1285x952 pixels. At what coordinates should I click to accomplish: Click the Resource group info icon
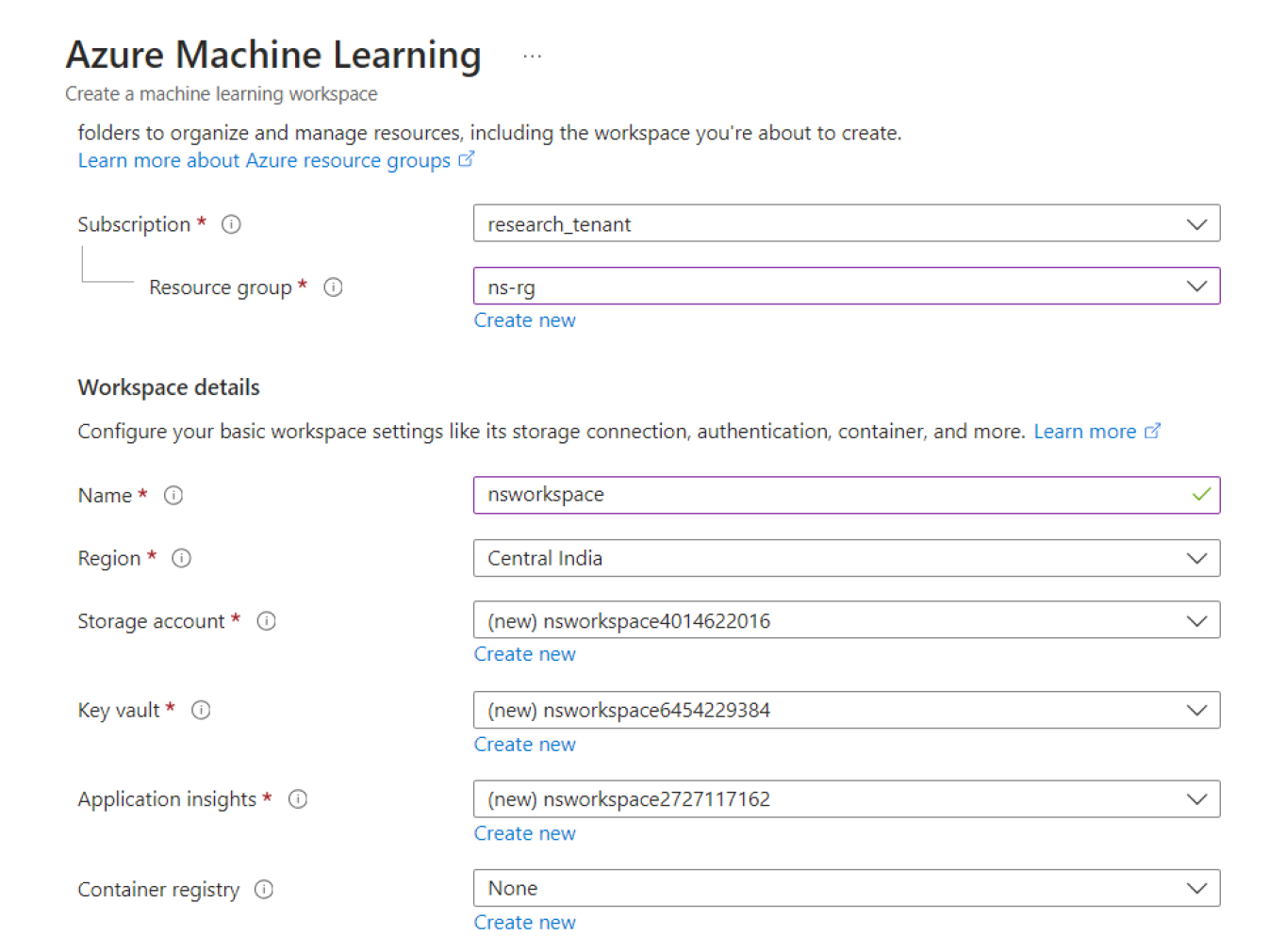tap(333, 287)
